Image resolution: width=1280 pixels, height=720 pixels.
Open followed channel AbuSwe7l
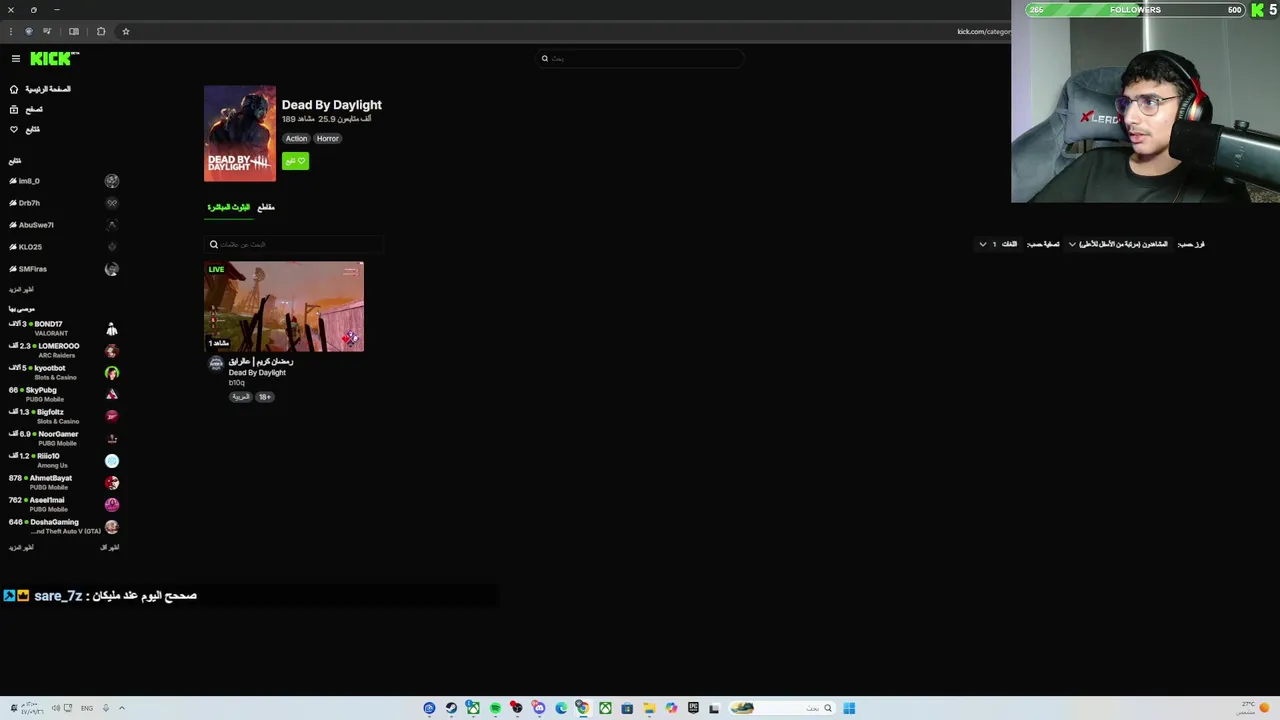pyautogui.click(x=64, y=225)
